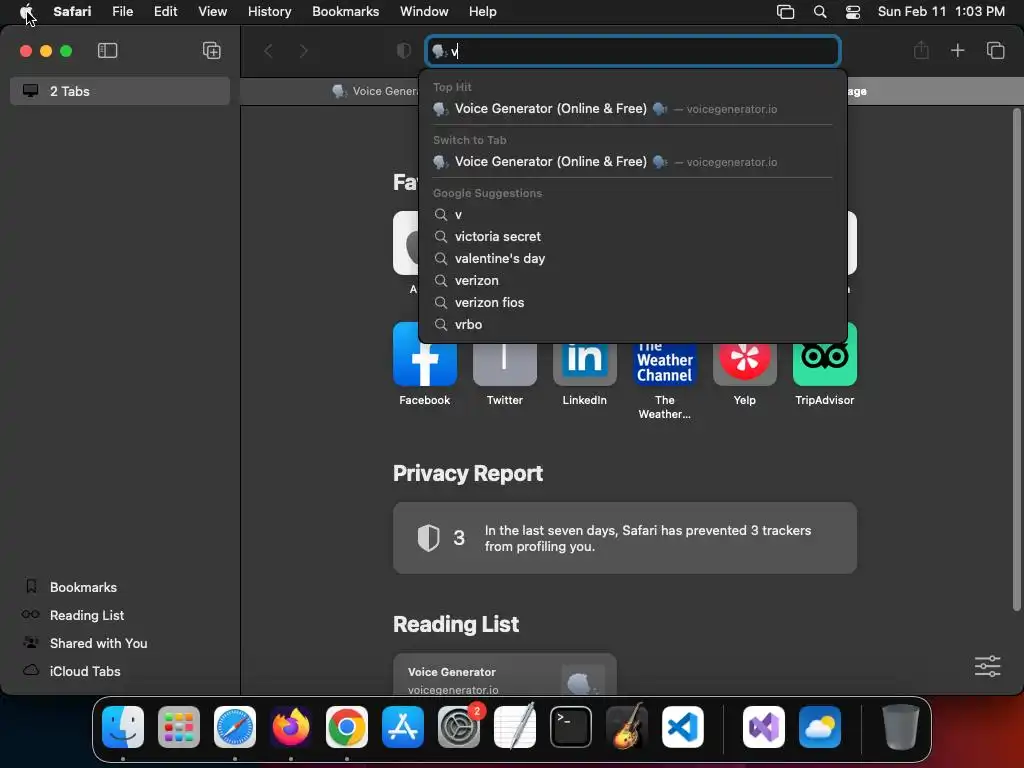Open the History menu
Image resolution: width=1024 pixels, height=768 pixels.
(x=269, y=11)
